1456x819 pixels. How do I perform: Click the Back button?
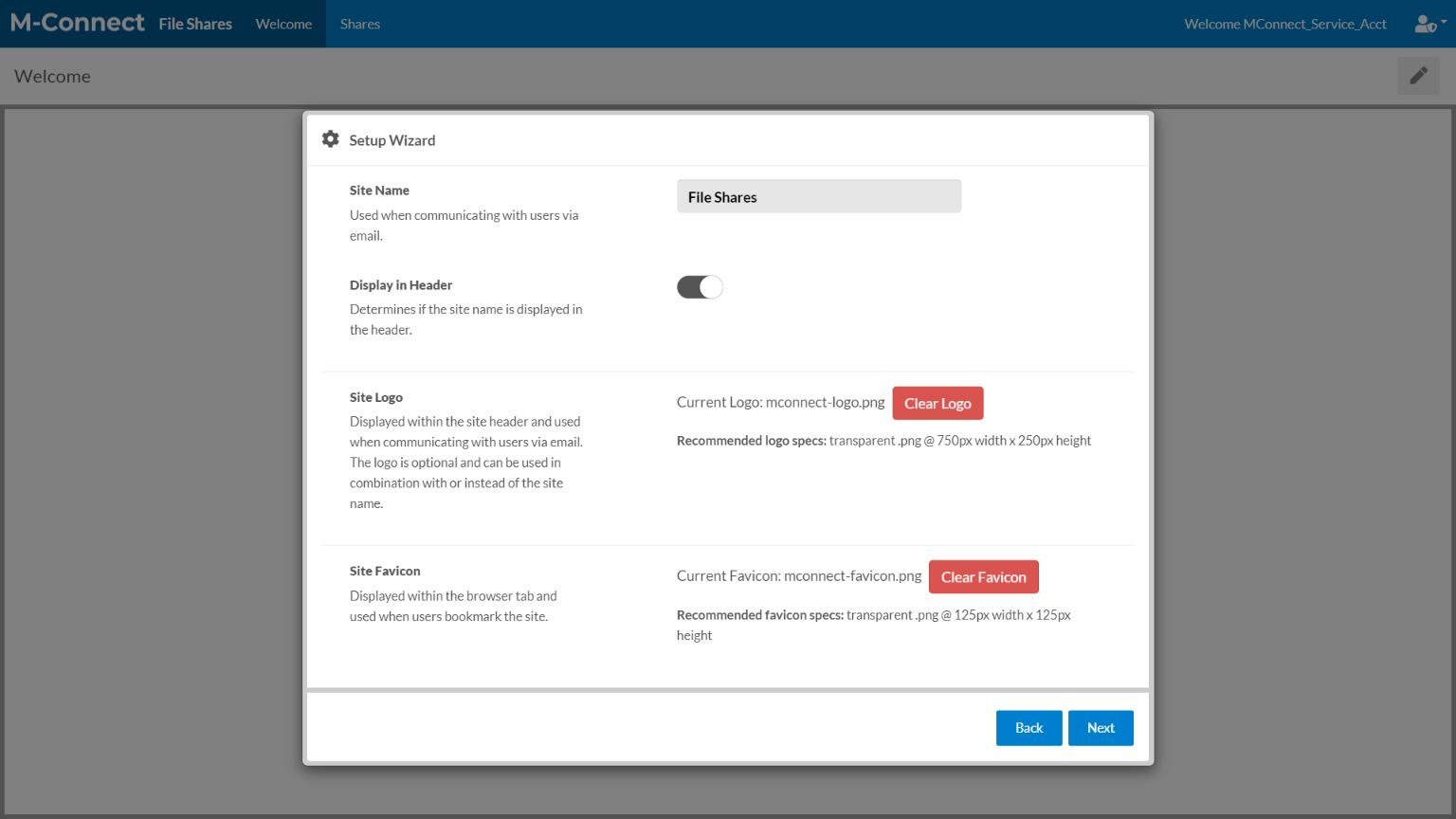click(x=1028, y=728)
